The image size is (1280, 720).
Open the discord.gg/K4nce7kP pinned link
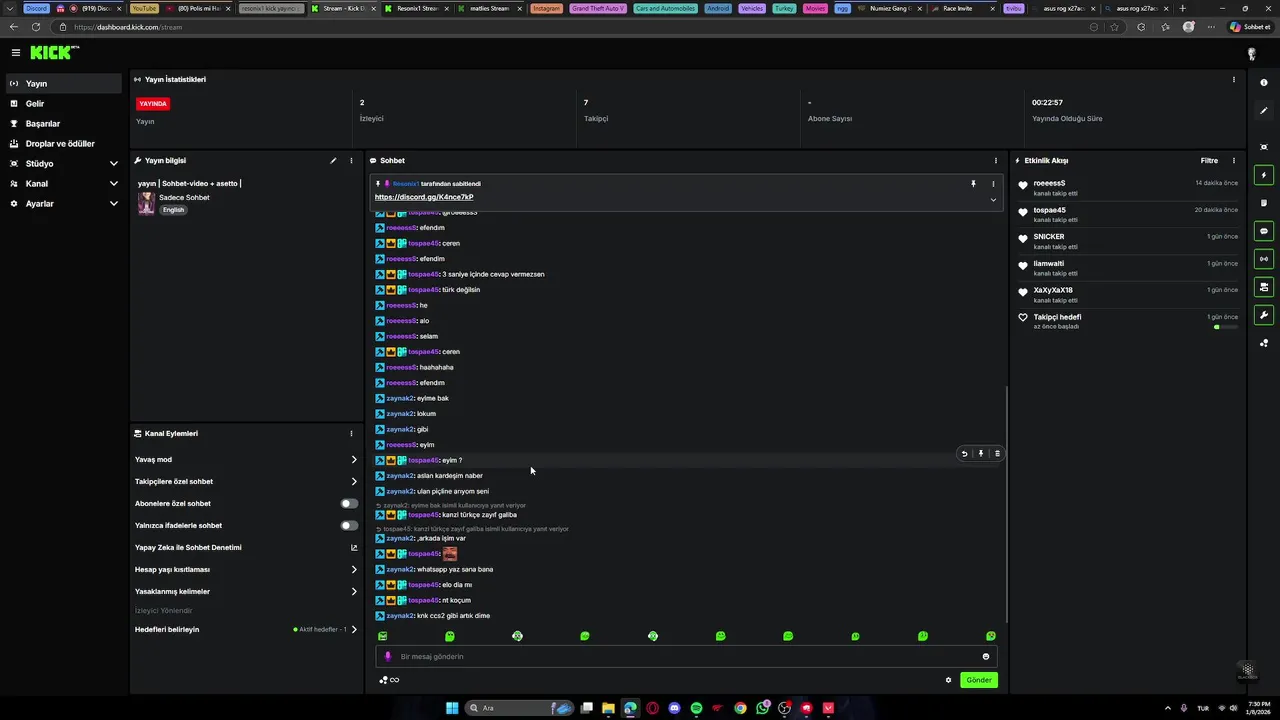[x=424, y=197]
